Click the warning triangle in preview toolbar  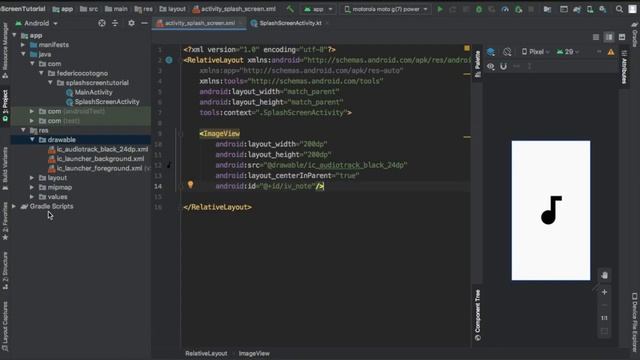coord(611,52)
